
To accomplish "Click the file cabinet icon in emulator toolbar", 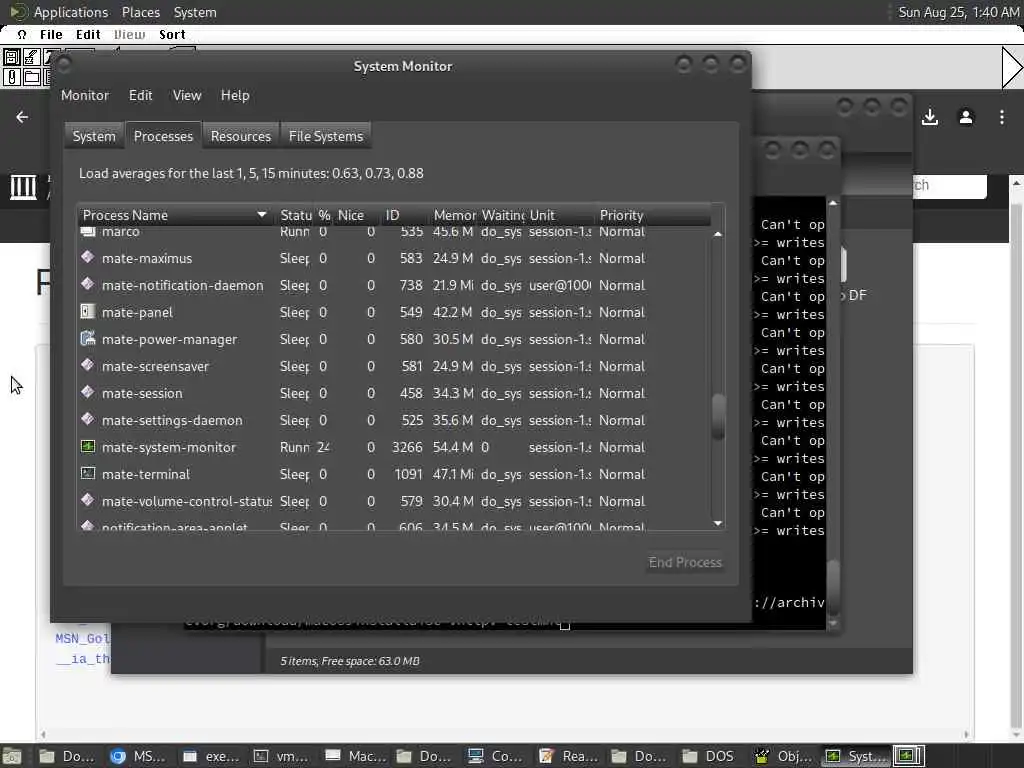I will click(11, 57).
